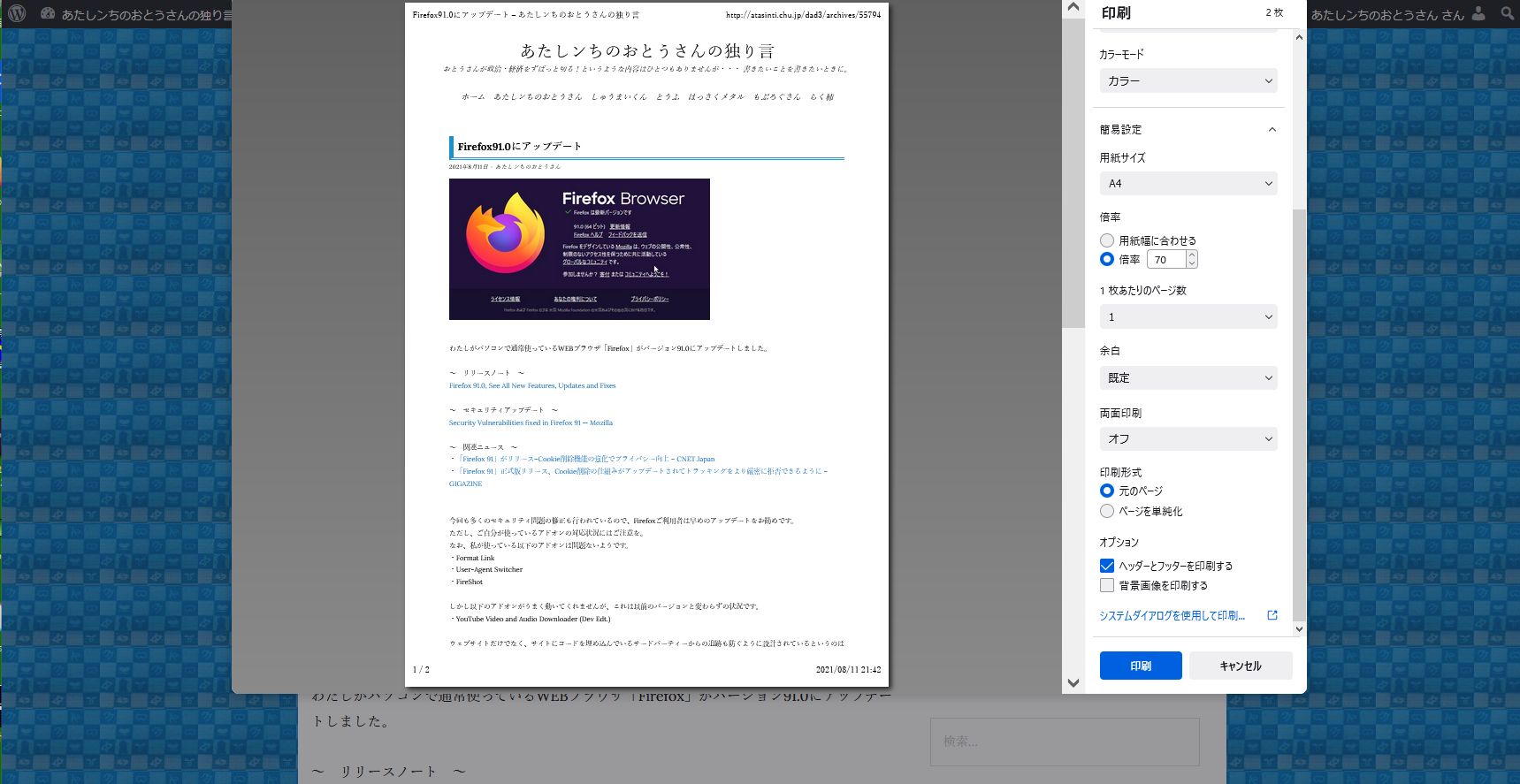Cancel printing with キャンセル button
1520x784 pixels.
point(1241,666)
